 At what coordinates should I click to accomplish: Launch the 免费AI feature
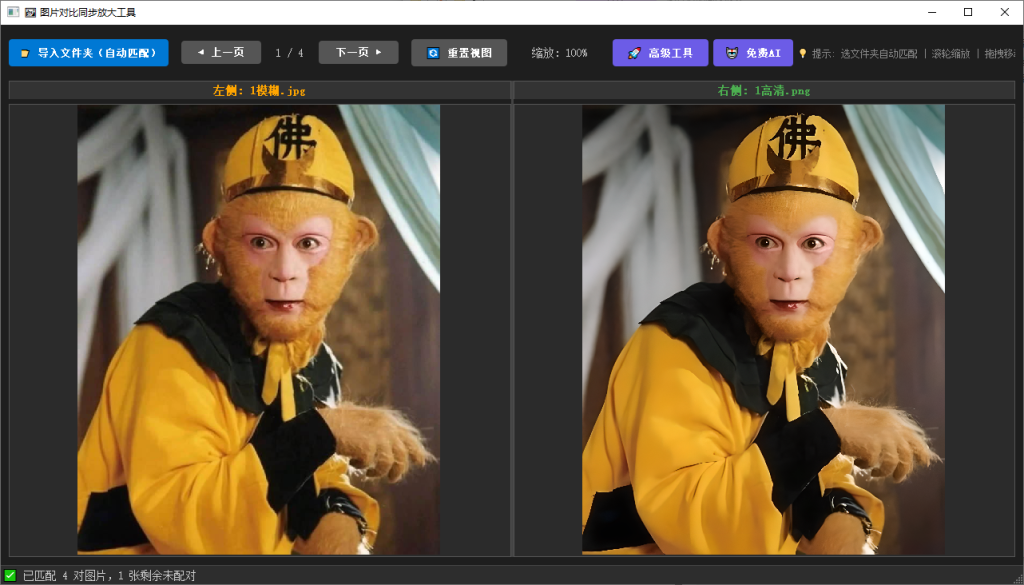(753, 53)
